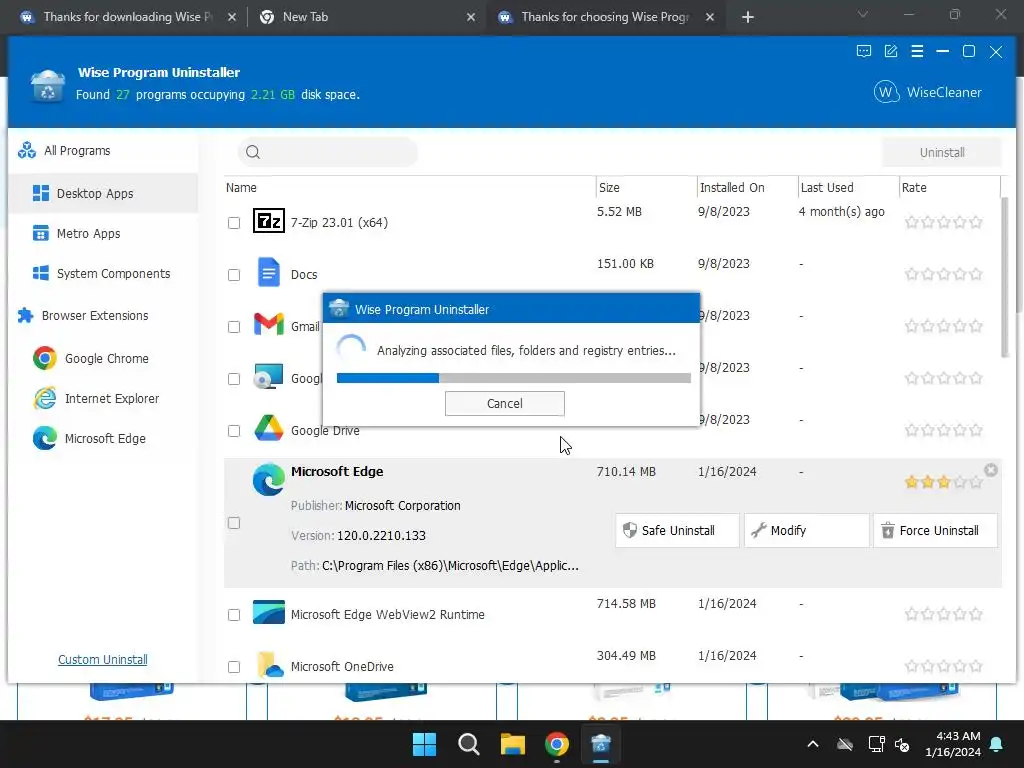The height and width of the screenshot is (768, 1024).
Task: Click the network display tray icon
Action: (x=876, y=744)
